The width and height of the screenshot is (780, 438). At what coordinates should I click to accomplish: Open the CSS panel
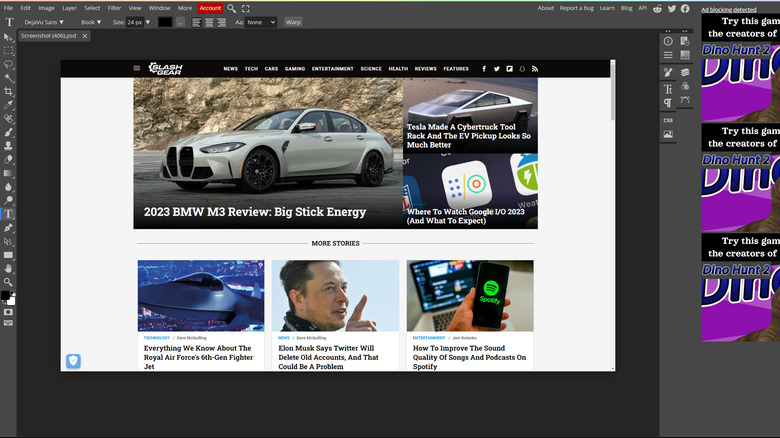[x=668, y=119]
